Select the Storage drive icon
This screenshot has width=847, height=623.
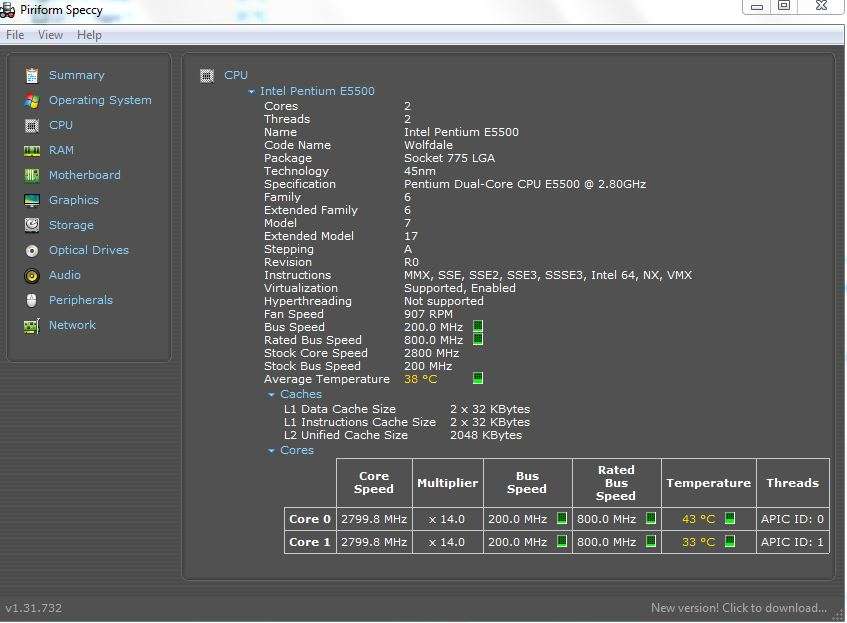pos(32,225)
